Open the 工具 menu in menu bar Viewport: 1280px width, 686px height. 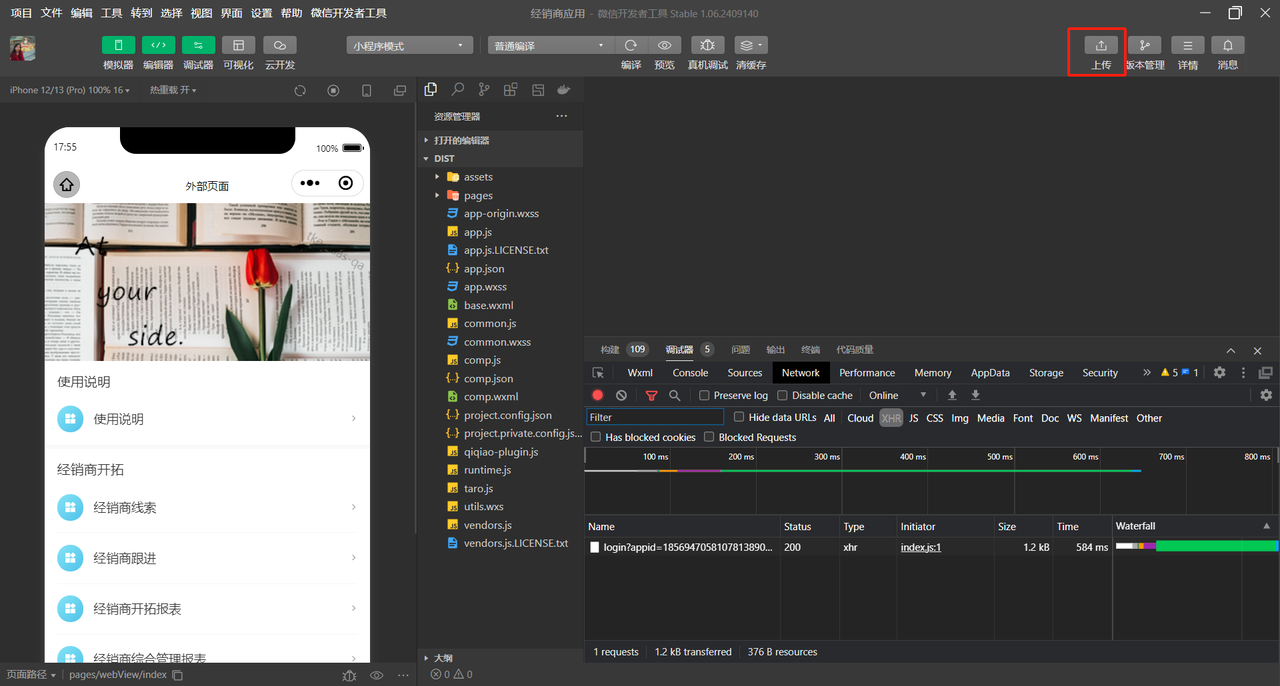tap(112, 13)
